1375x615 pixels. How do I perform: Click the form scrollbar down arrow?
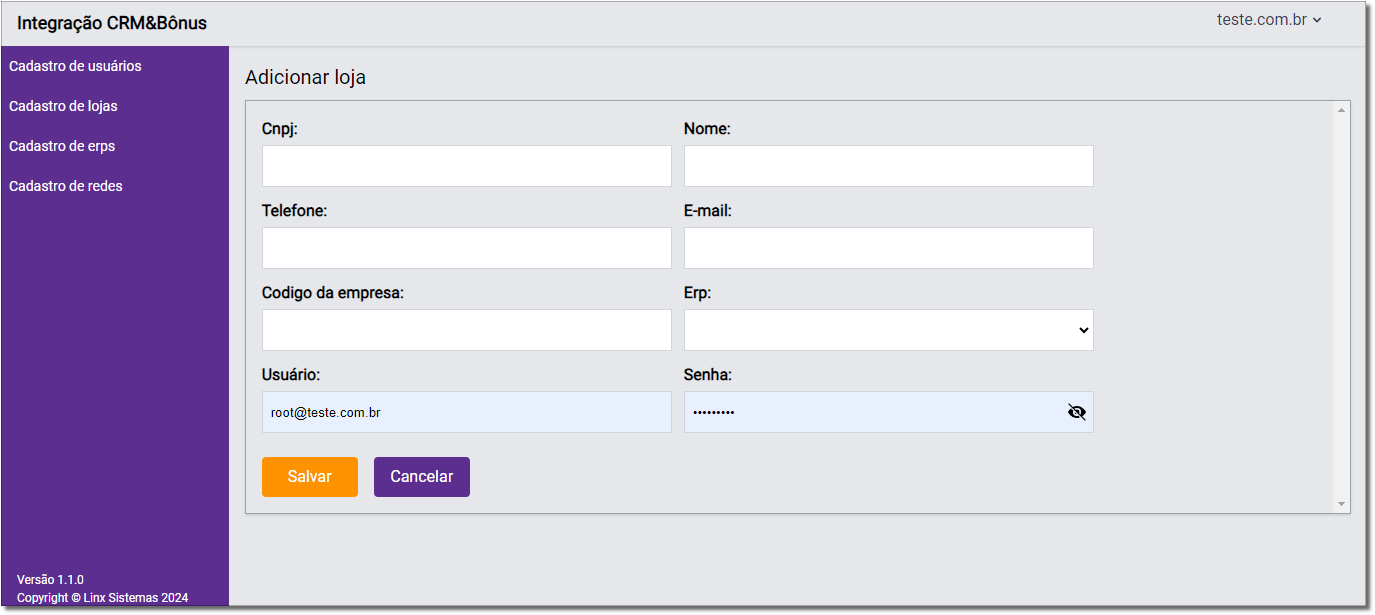[x=1341, y=504]
